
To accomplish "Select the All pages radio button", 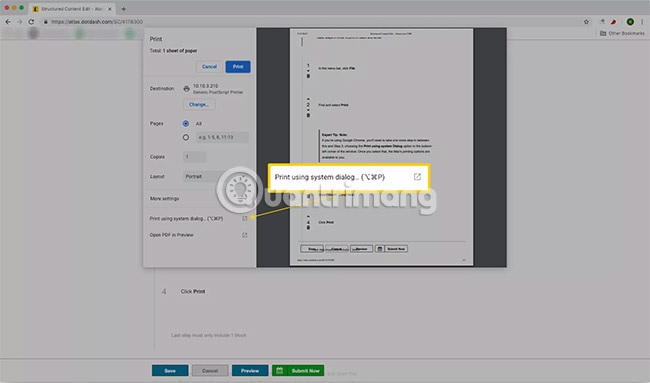I will point(186,124).
